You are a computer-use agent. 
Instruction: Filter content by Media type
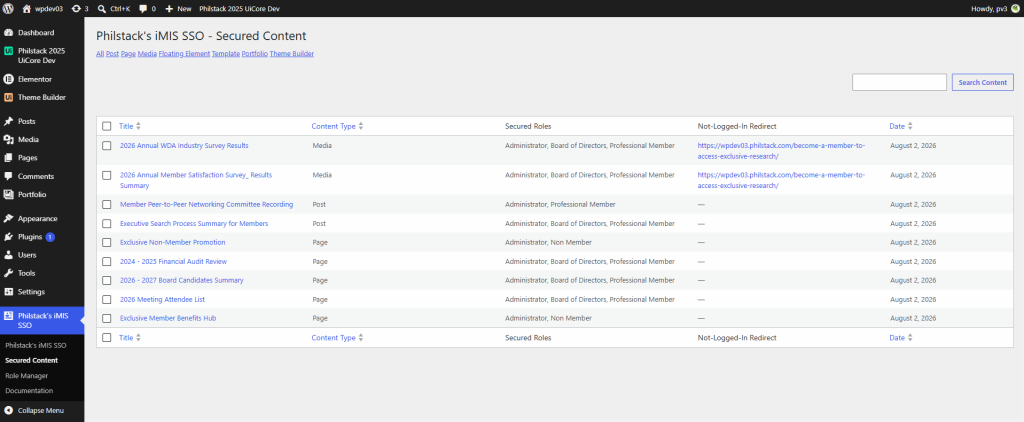[147, 54]
